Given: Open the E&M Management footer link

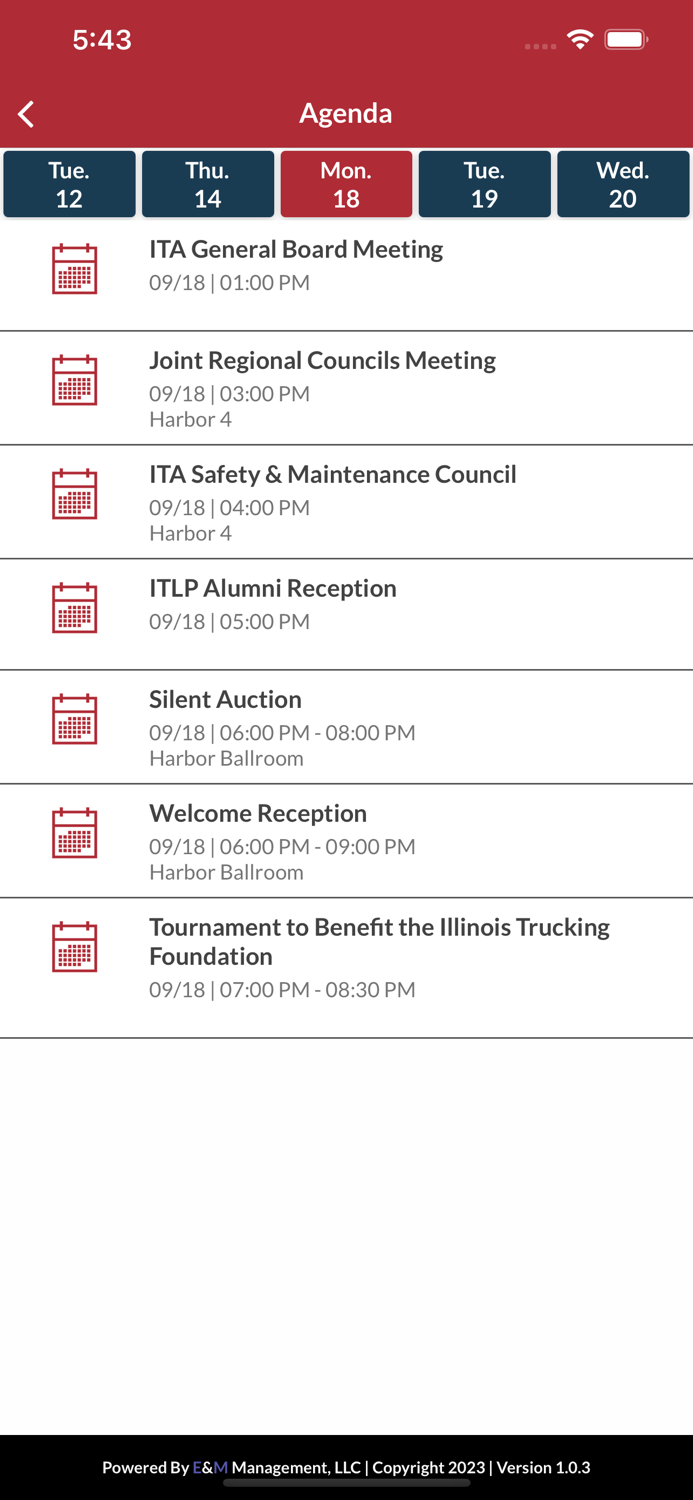Looking at the screenshot, I should point(208,1468).
